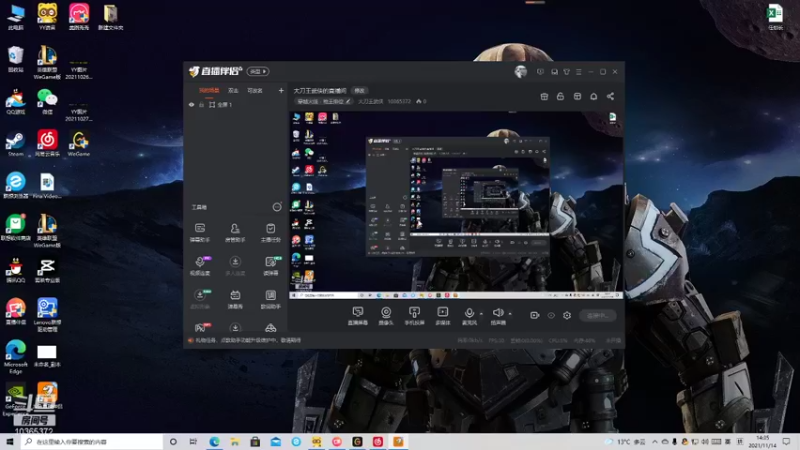Click the stream preview area

pos(456,205)
